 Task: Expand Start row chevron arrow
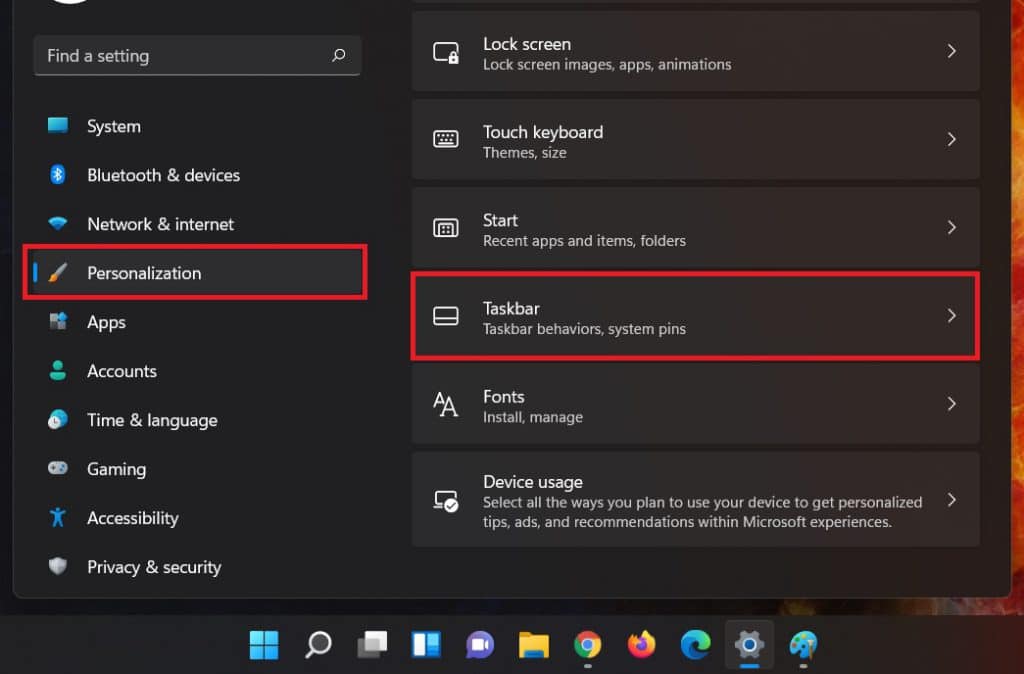[x=952, y=227]
